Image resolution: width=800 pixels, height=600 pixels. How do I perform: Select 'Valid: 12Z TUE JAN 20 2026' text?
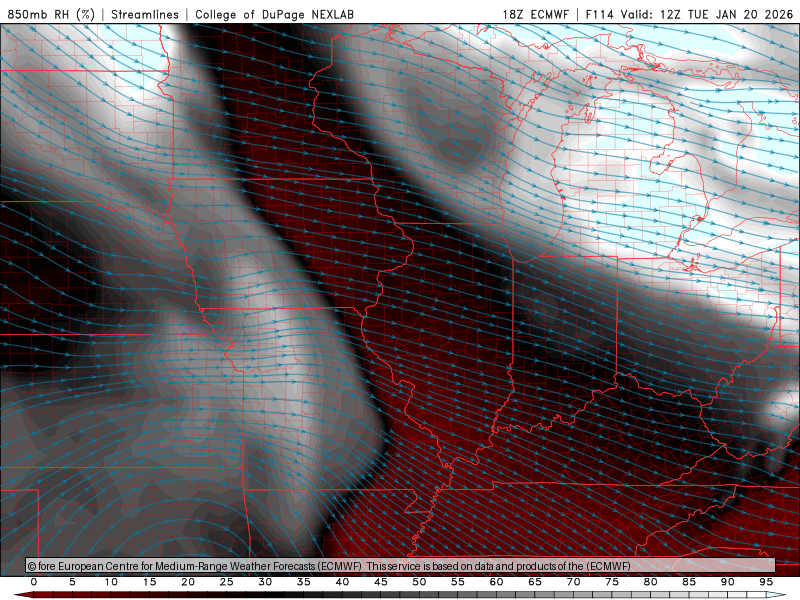point(707,14)
